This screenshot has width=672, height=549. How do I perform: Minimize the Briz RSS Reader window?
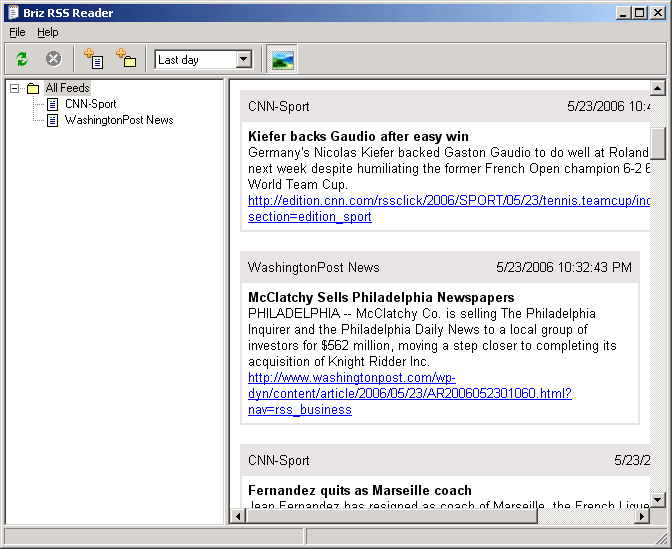[x=623, y=13]
